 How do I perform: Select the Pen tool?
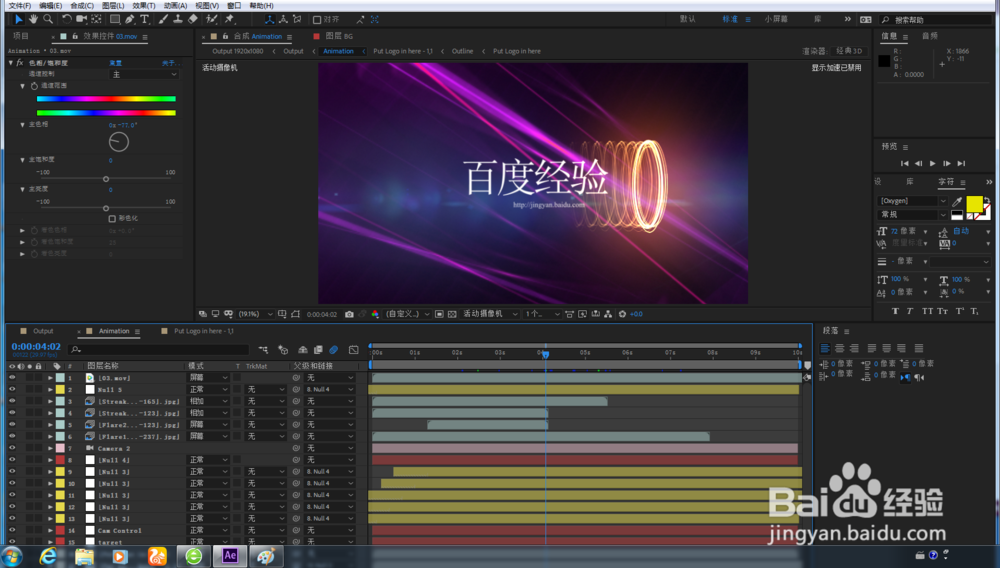(130, 19)
